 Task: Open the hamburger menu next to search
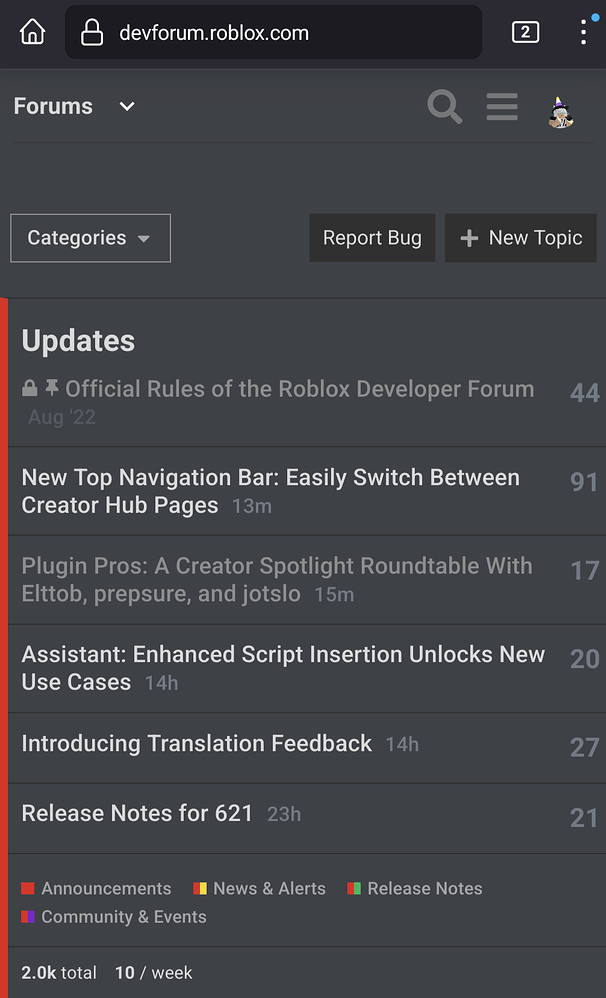click(x=502, y=107)
